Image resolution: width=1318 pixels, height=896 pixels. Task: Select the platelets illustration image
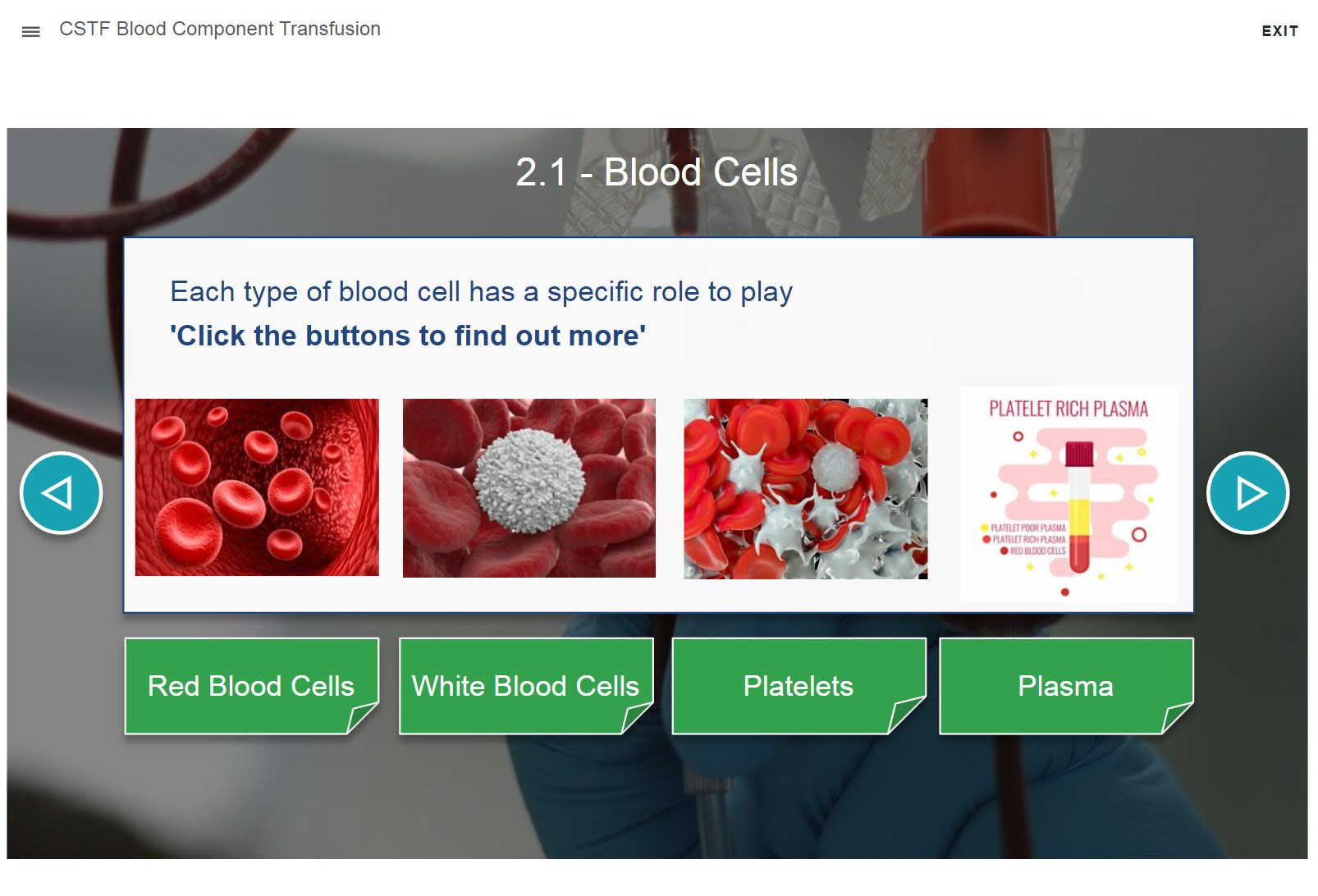click(x=806, y=489)
